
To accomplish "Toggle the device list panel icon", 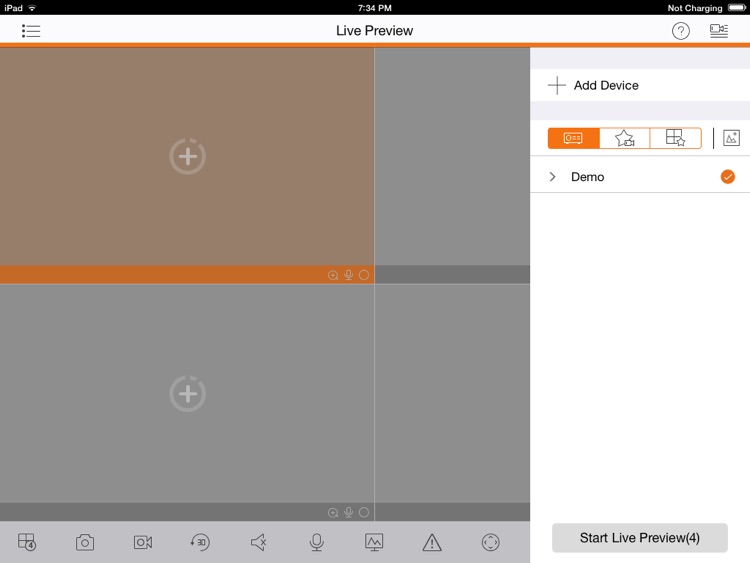I will pyautogui.click(x=719, y=31).
